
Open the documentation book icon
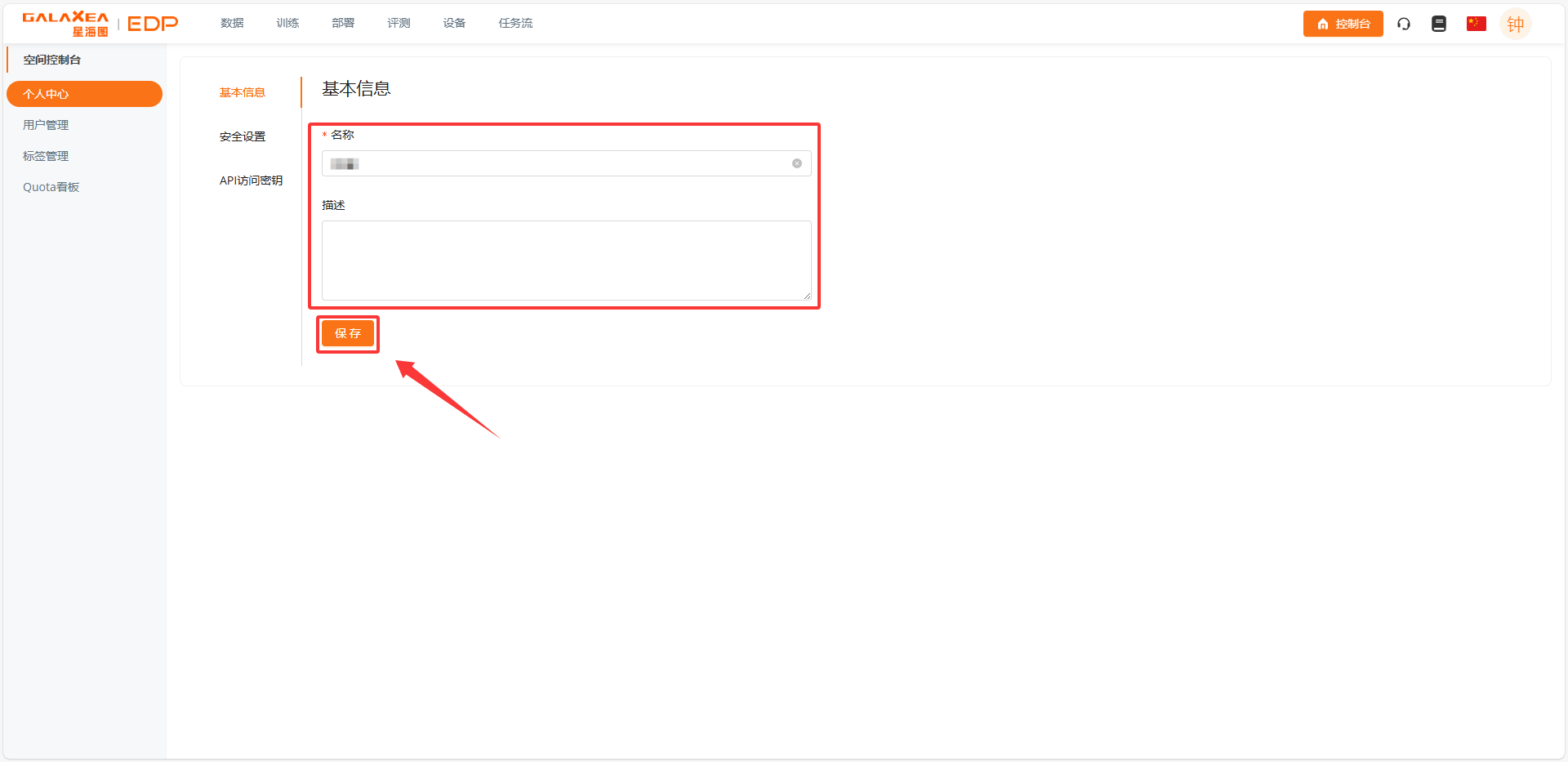[1439, 24]
